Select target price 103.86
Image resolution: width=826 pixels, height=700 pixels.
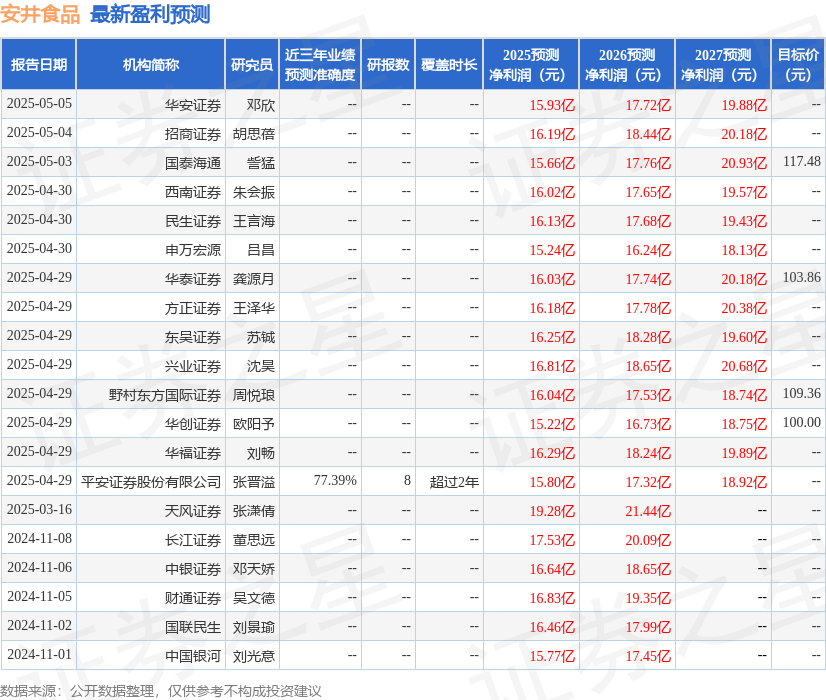(802, 277)
